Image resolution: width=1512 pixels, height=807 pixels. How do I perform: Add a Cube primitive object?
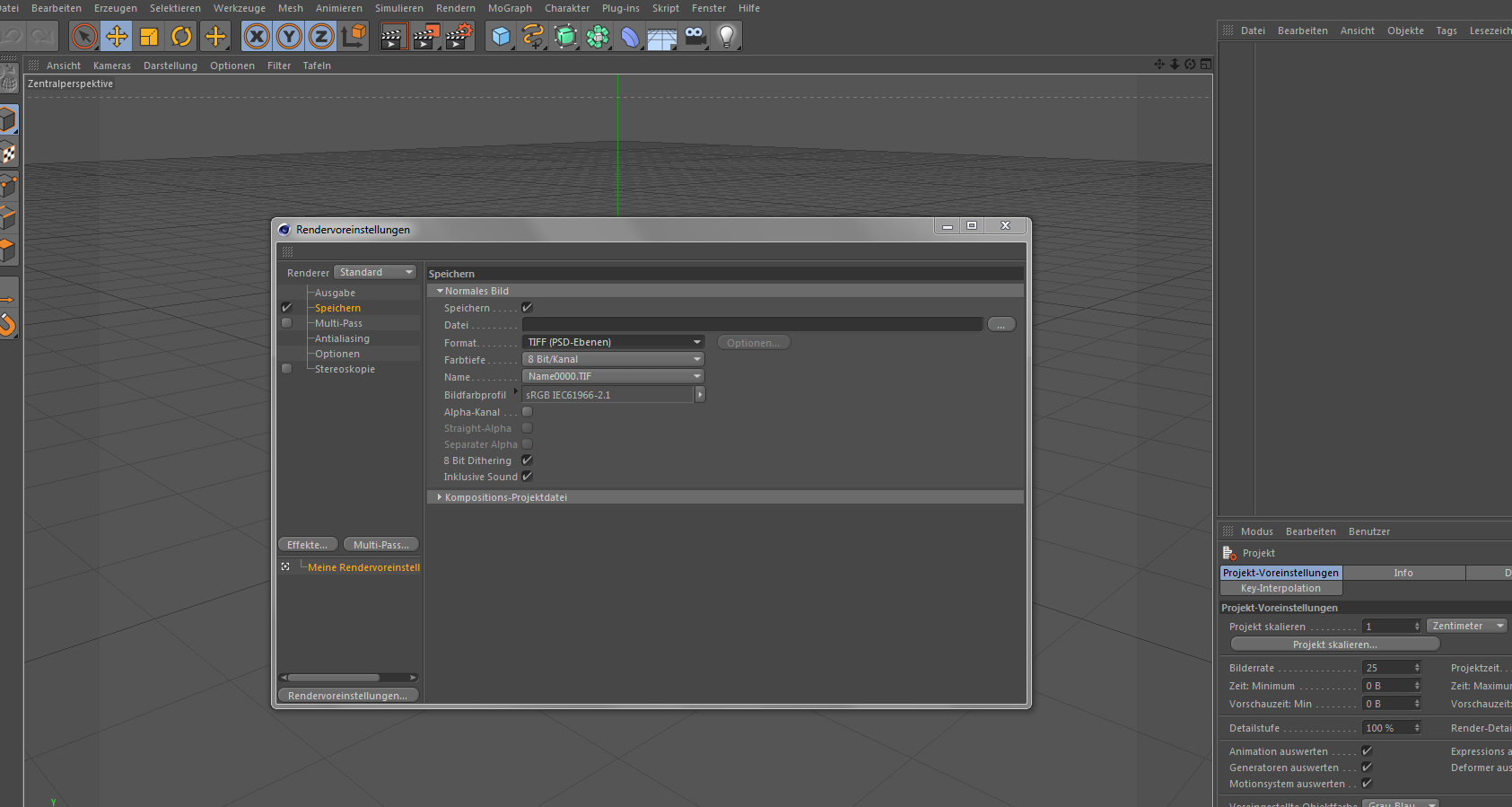(x=501, y=37)
